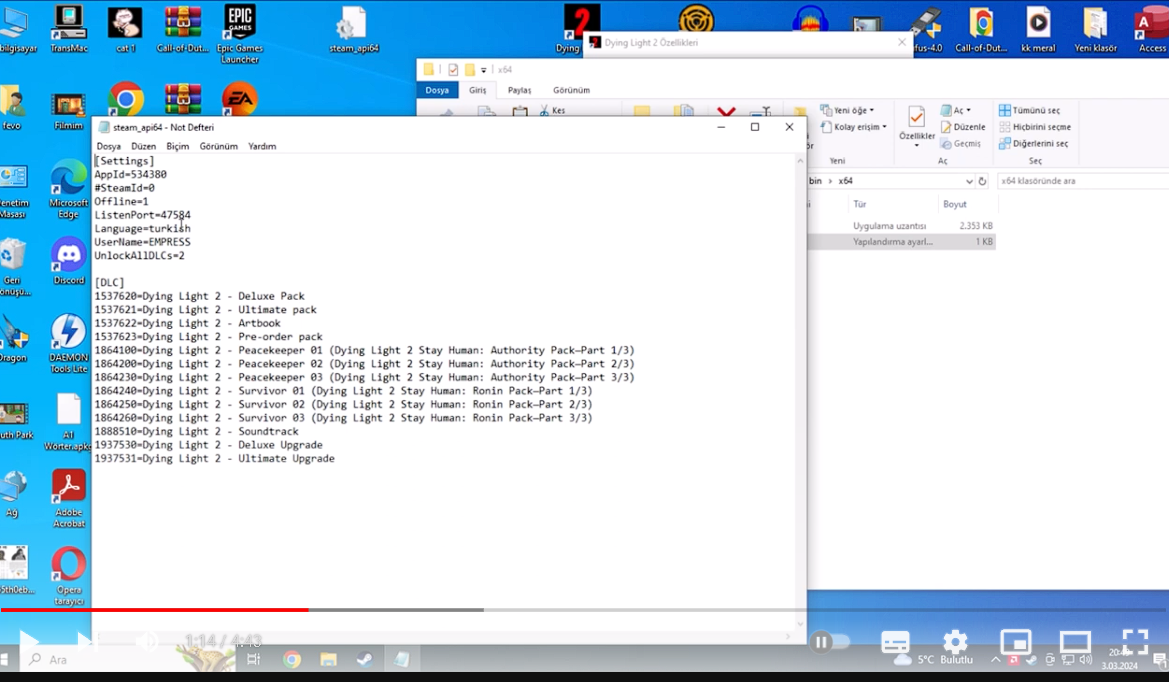Open DAEMON Tools Lite shortcut
This screenshot has height=682, width=1169.
[x=69, y=343]
